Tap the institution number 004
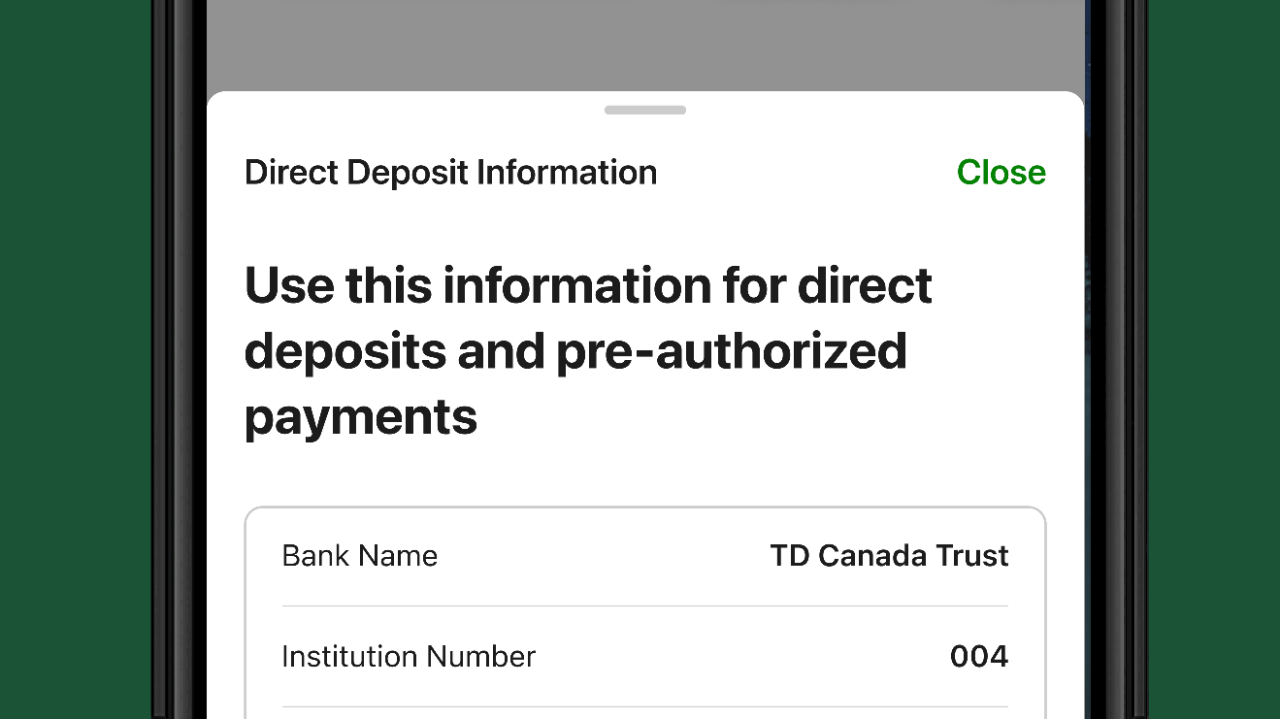Viewport: 1280px width, 719px height. pyautogui.click(x=978, y=657)
